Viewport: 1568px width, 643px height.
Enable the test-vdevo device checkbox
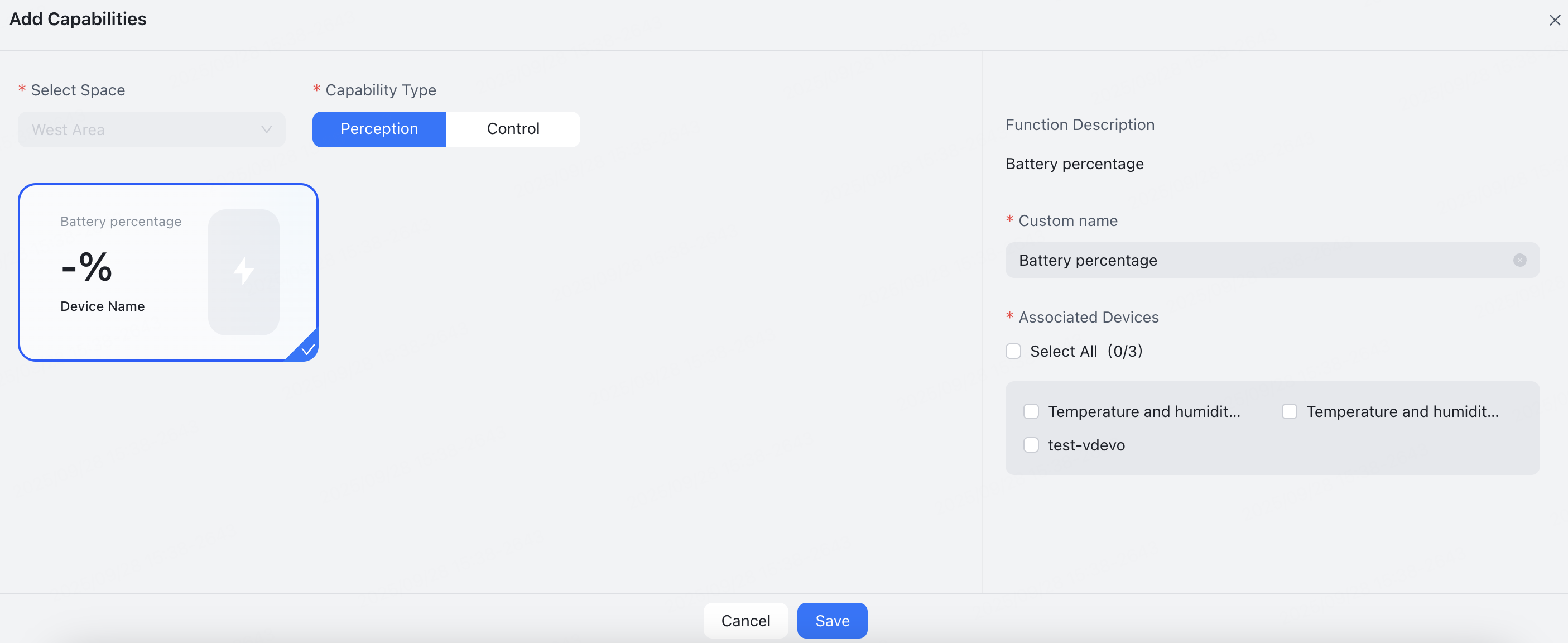(x=1031, y=445)
